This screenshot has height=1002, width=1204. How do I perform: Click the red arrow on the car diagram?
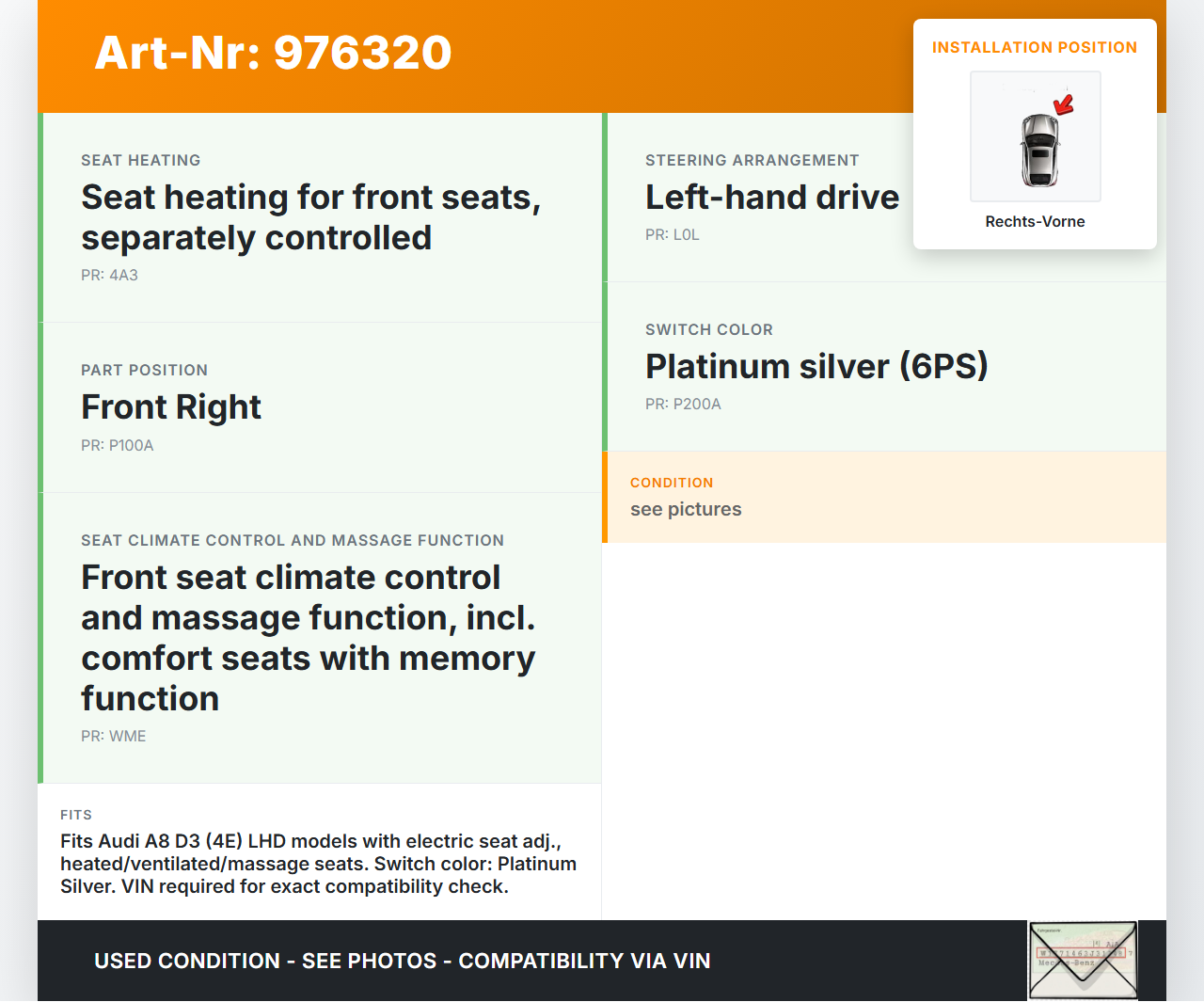click(x=1064, y=104)
